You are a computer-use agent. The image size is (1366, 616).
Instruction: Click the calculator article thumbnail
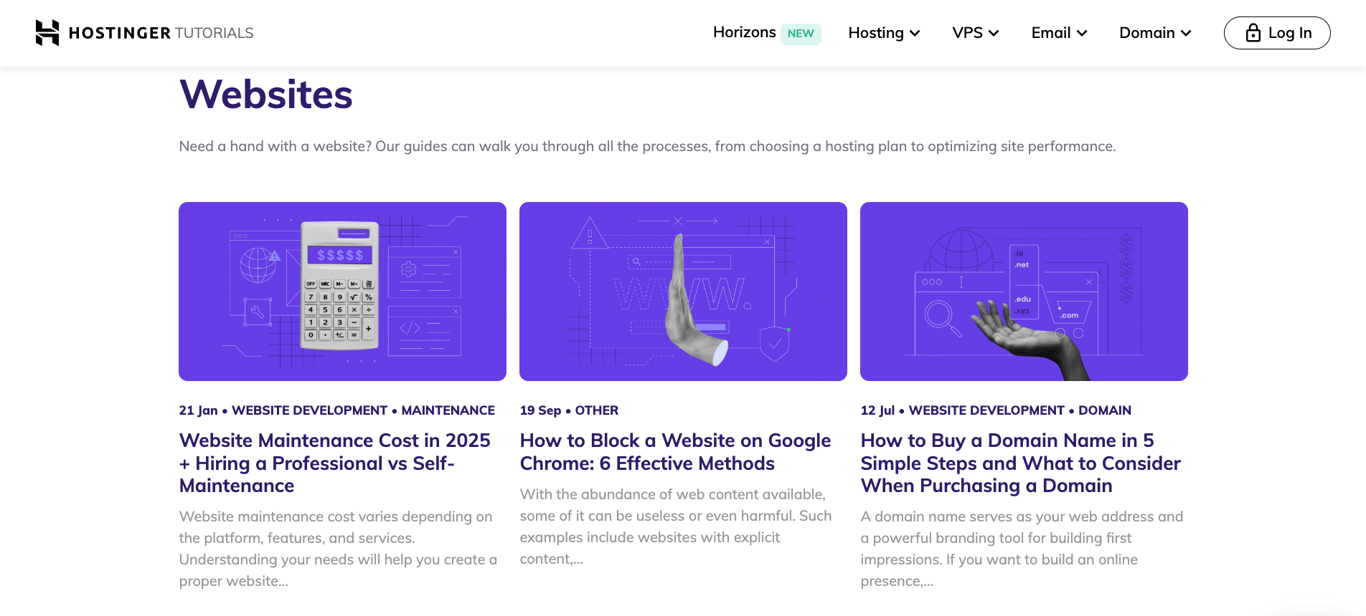point(342,291)
